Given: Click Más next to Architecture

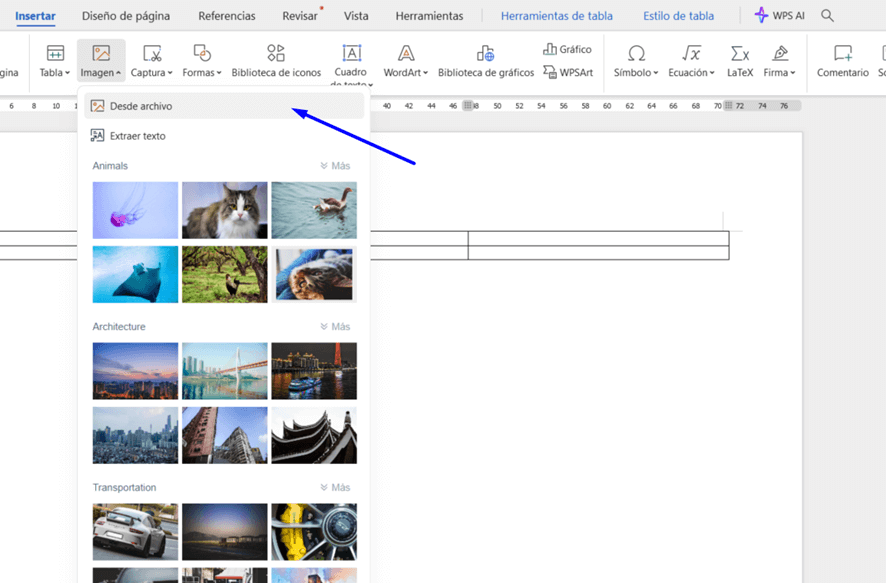Looking at the screenshot, I should (335, 327).
